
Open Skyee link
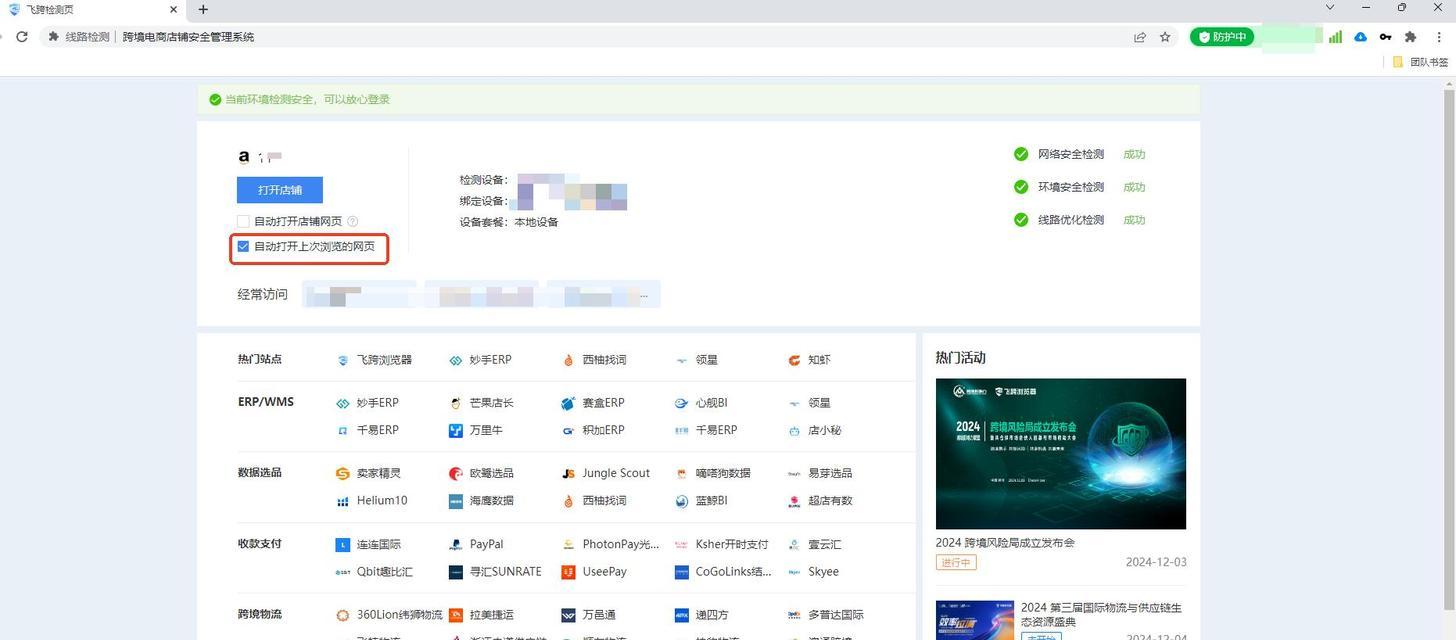[814, 572]
